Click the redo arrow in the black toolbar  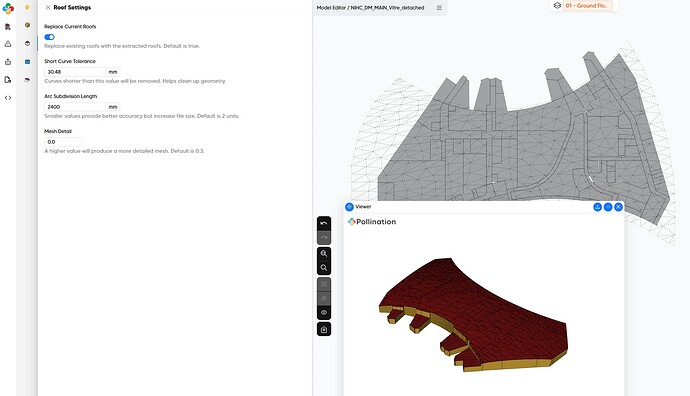pos(324,238)
